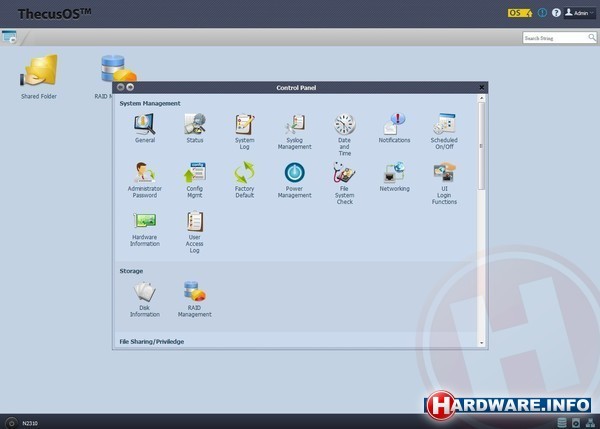Click the Search String input field
The width and height of the screenshot is (600, 429).
[x=555, y=38]
